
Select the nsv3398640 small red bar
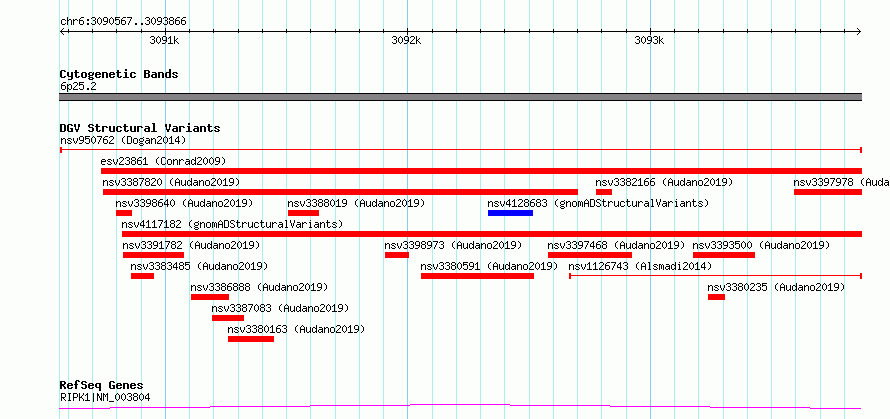(x=124, y=213)
